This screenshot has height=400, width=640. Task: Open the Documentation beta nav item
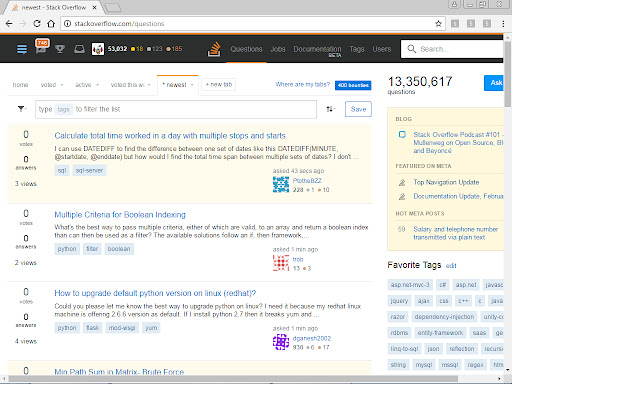tap(317, 50)
